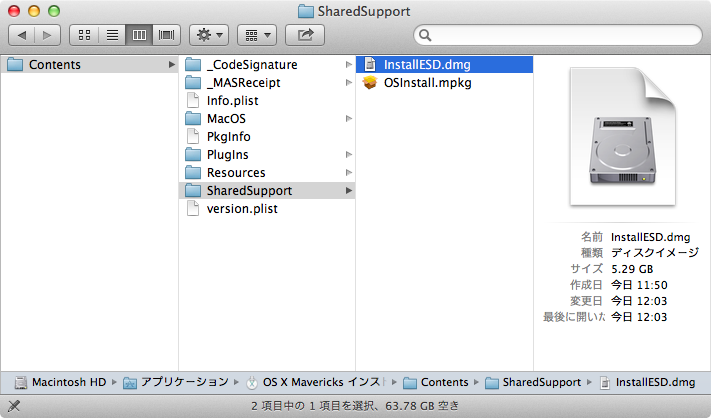Click the InstallESD.dmg disk image file icon
Viewport: 711px width, 418px height.
click(370, 64)
